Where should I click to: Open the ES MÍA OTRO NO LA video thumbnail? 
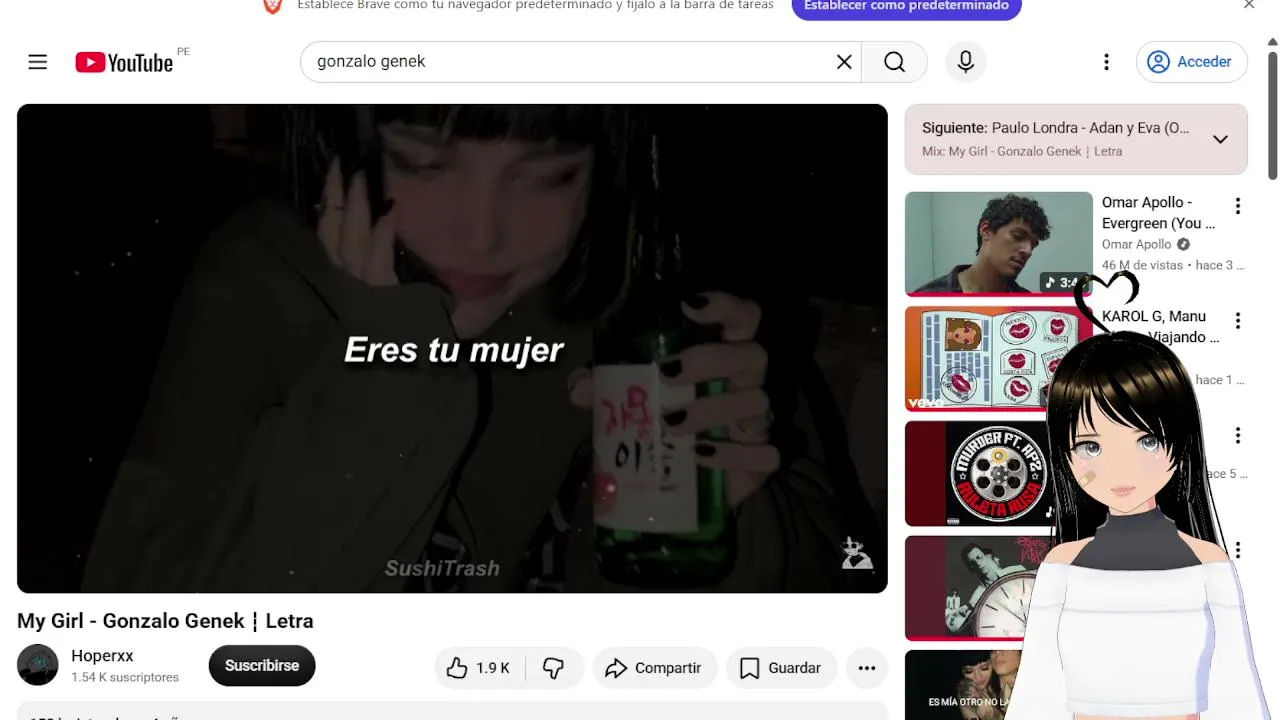coord(965,685)
